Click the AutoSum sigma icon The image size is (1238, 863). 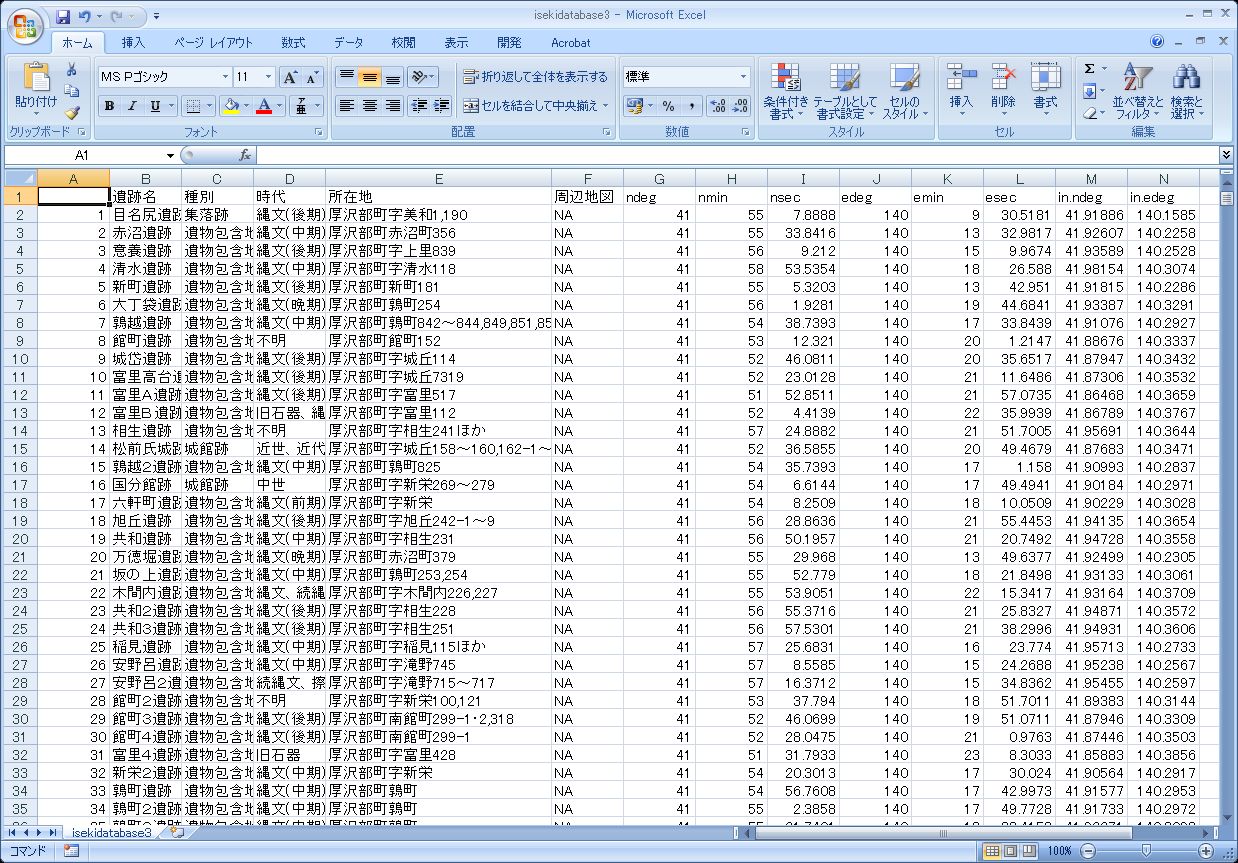point(1089,70)
